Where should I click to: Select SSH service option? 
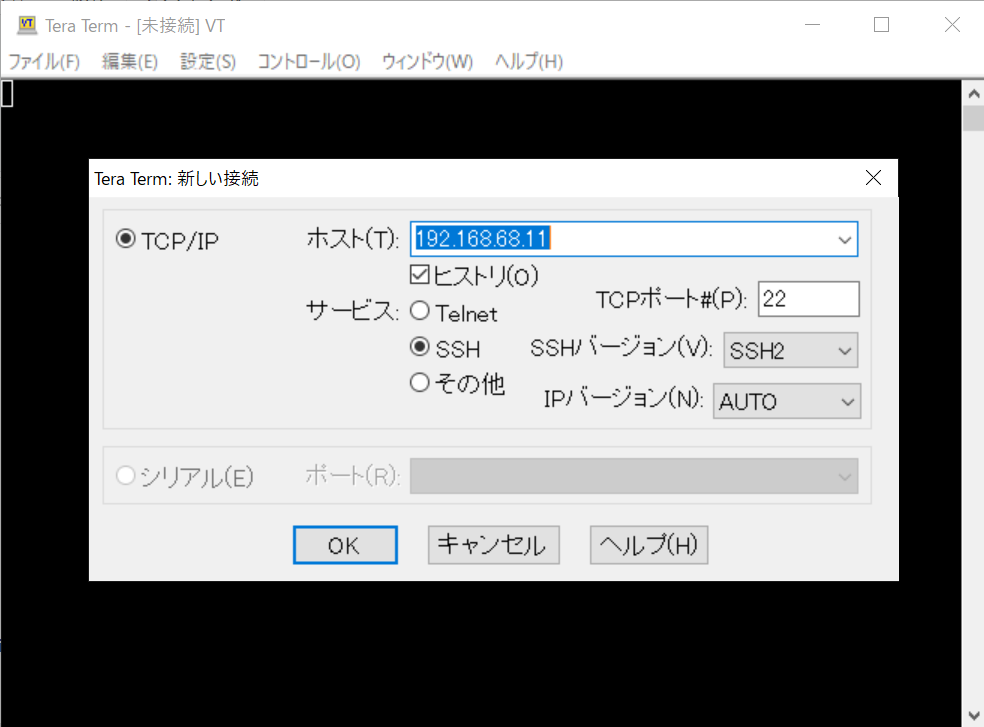tap(420, 348)
